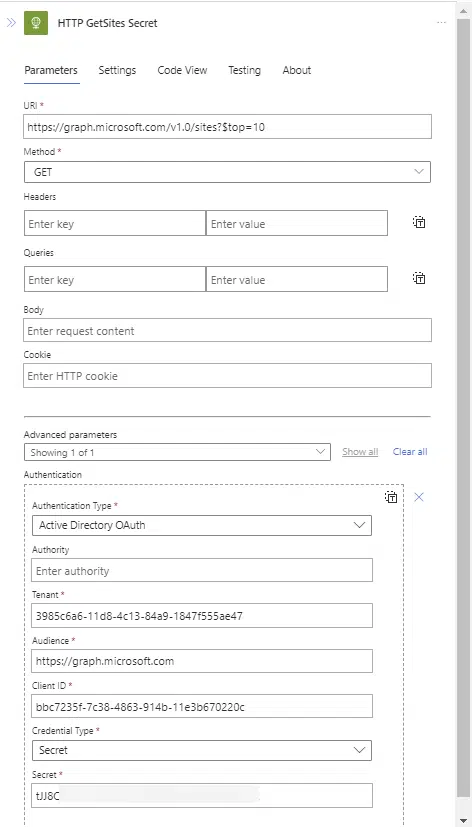Screen dimensions: 472x827
Task: Expand the Method dropdown showing GET
Action: [x=227, y=172]
